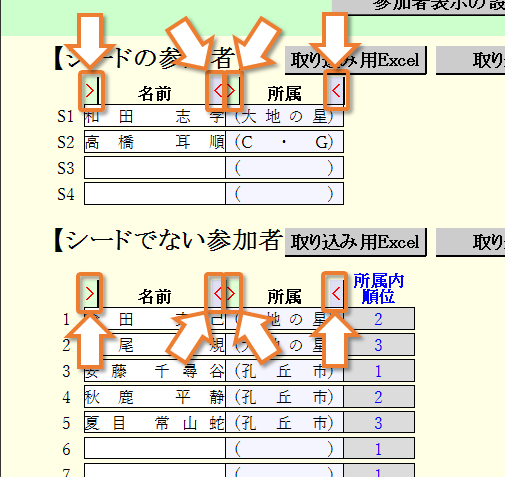505x477 pixels.
Task: Select S1 name field 和田 志学
Action: tap(155, 116)
